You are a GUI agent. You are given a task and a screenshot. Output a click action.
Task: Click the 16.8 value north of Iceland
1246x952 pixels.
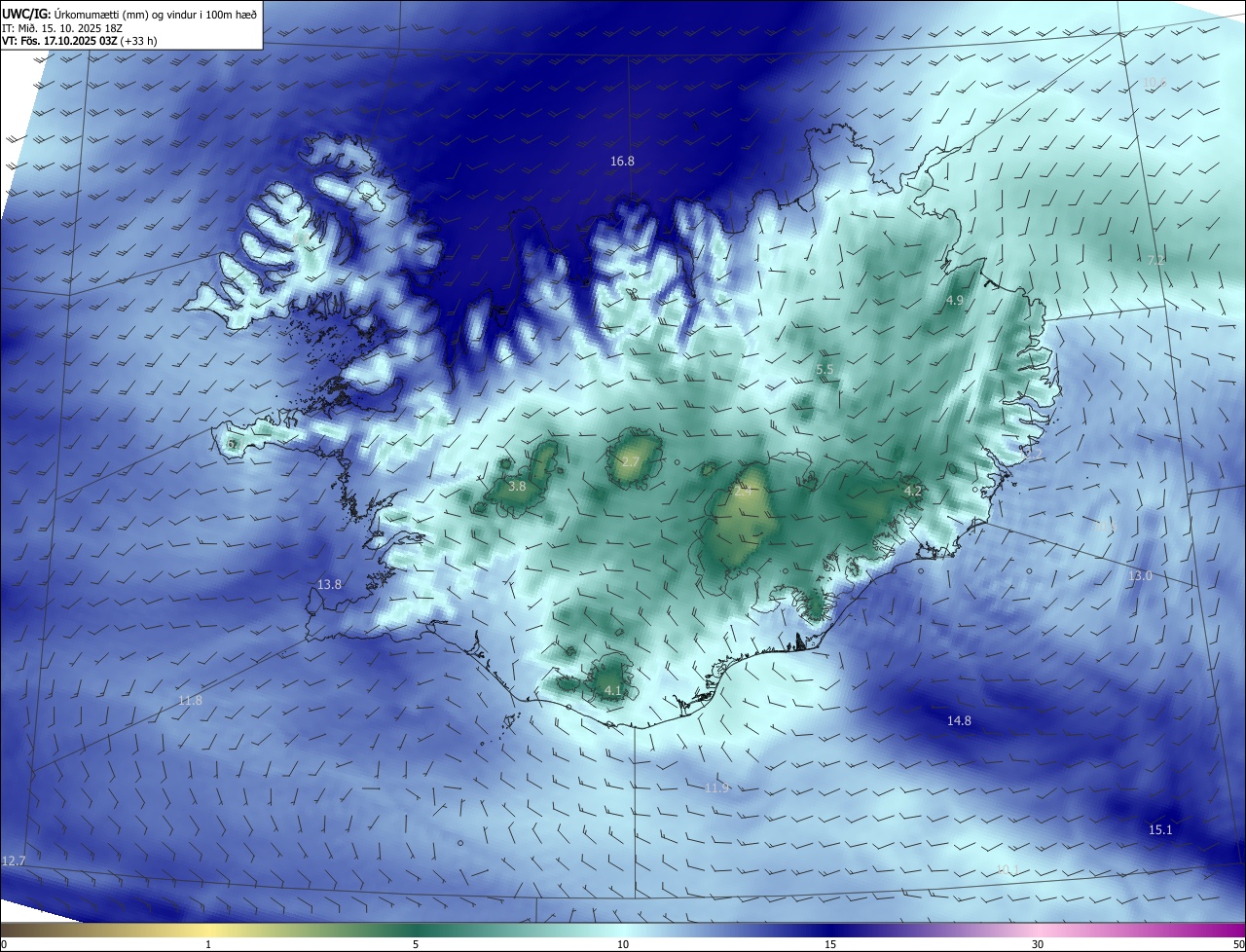click(622, 161)
